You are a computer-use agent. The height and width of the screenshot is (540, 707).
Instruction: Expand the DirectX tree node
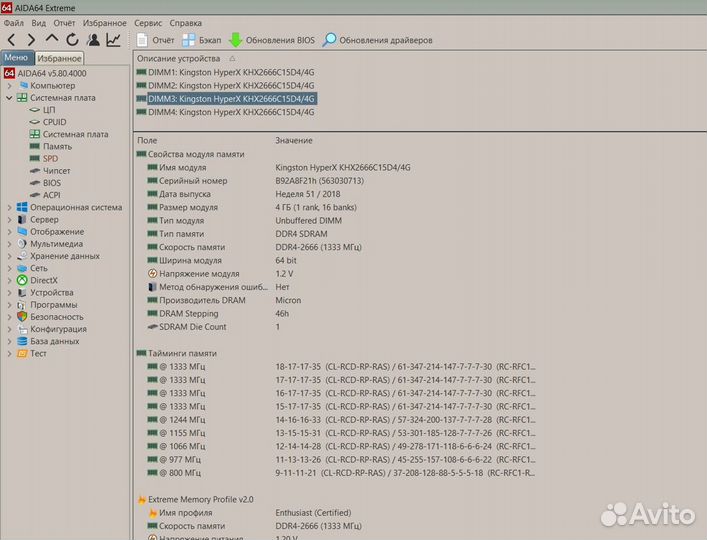[x=9, y=280]
